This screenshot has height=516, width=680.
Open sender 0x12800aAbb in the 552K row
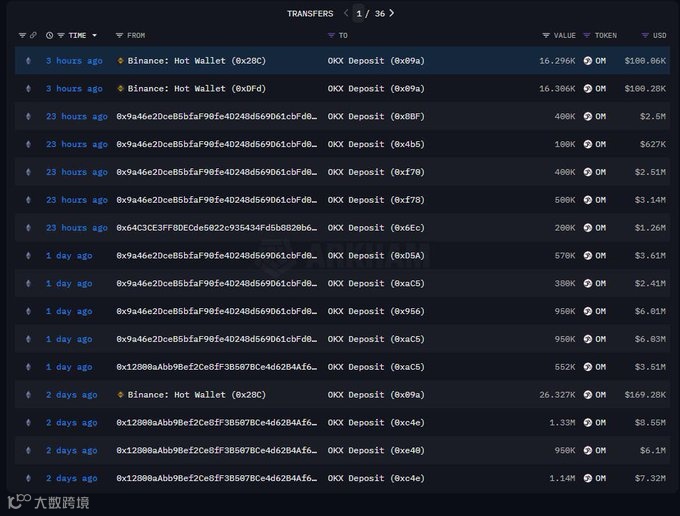[216, 367]
